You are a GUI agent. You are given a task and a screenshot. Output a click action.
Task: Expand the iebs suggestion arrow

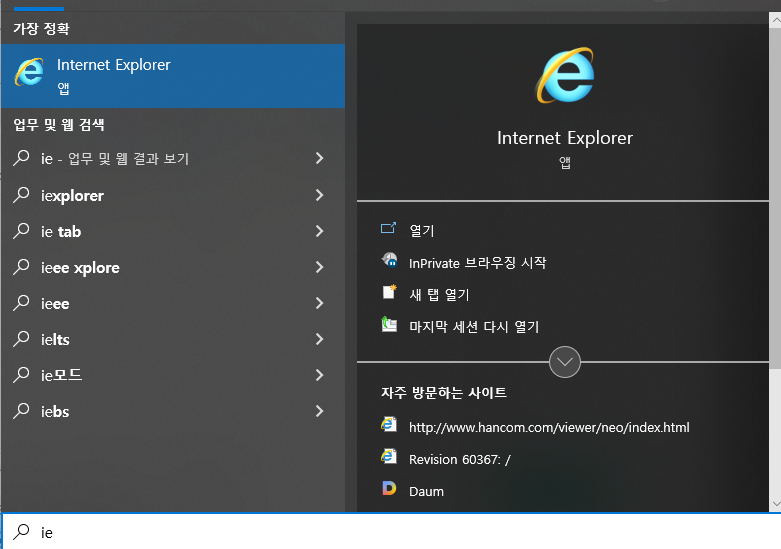coord(320,411)
